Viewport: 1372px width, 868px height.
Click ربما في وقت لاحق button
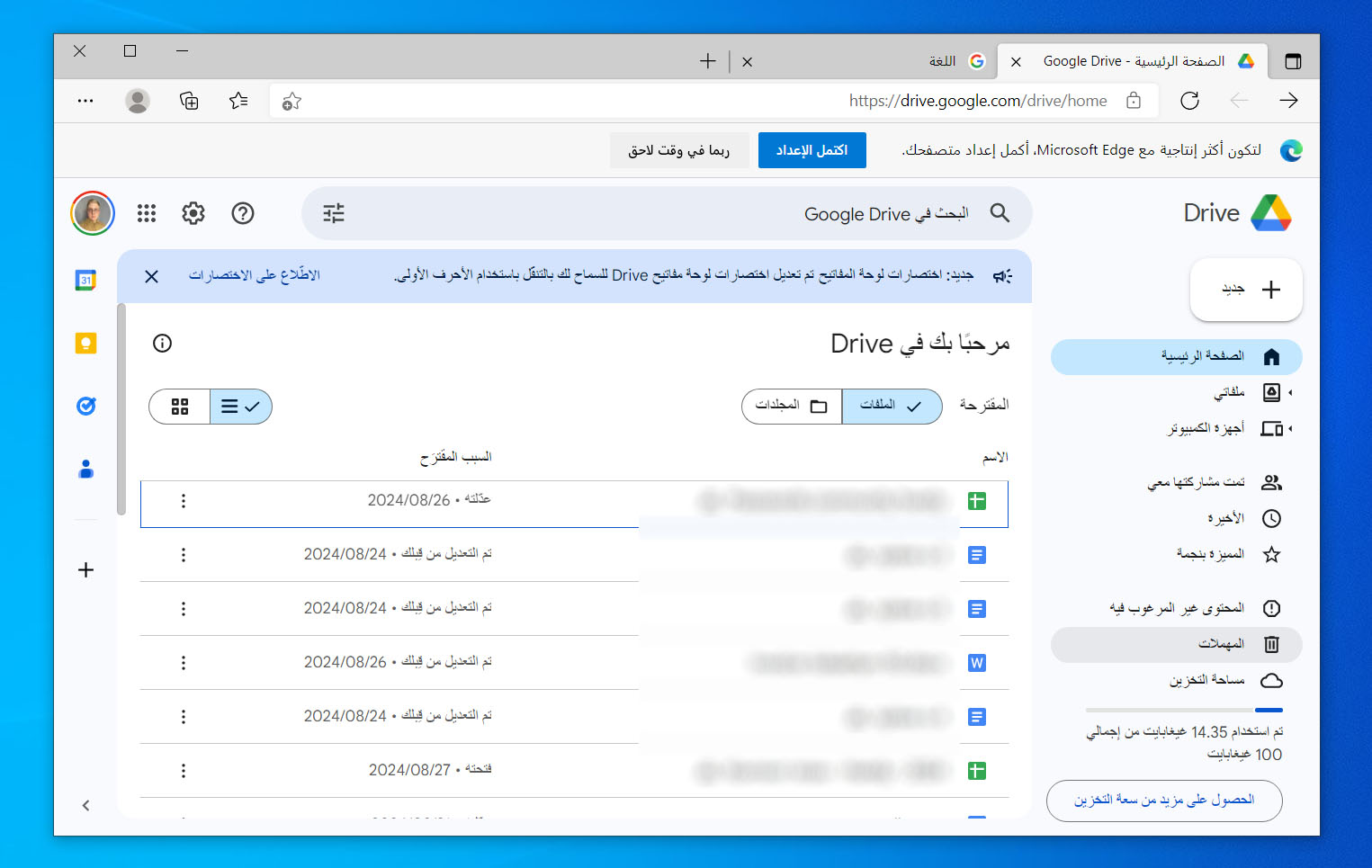pos(678,150)
